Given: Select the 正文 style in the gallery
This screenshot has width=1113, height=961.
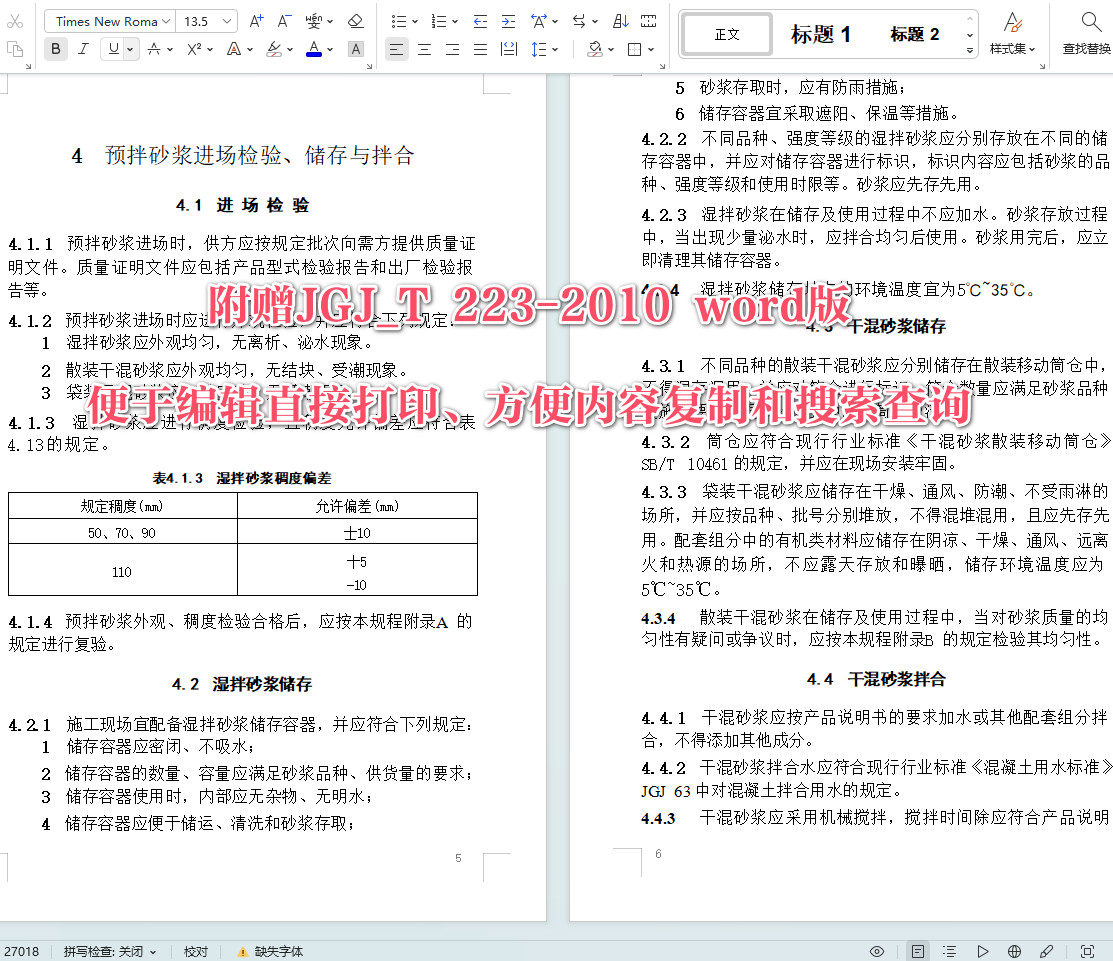Looking at the screenshot, I should click(726, 34).
